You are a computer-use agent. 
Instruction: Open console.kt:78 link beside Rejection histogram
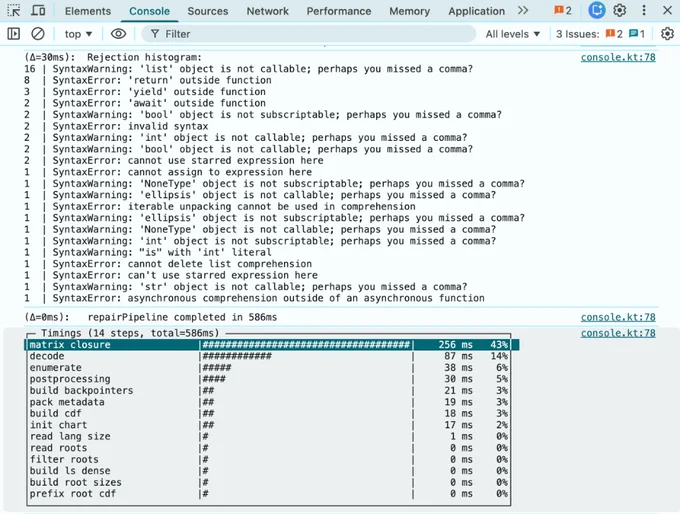[618, 57]
